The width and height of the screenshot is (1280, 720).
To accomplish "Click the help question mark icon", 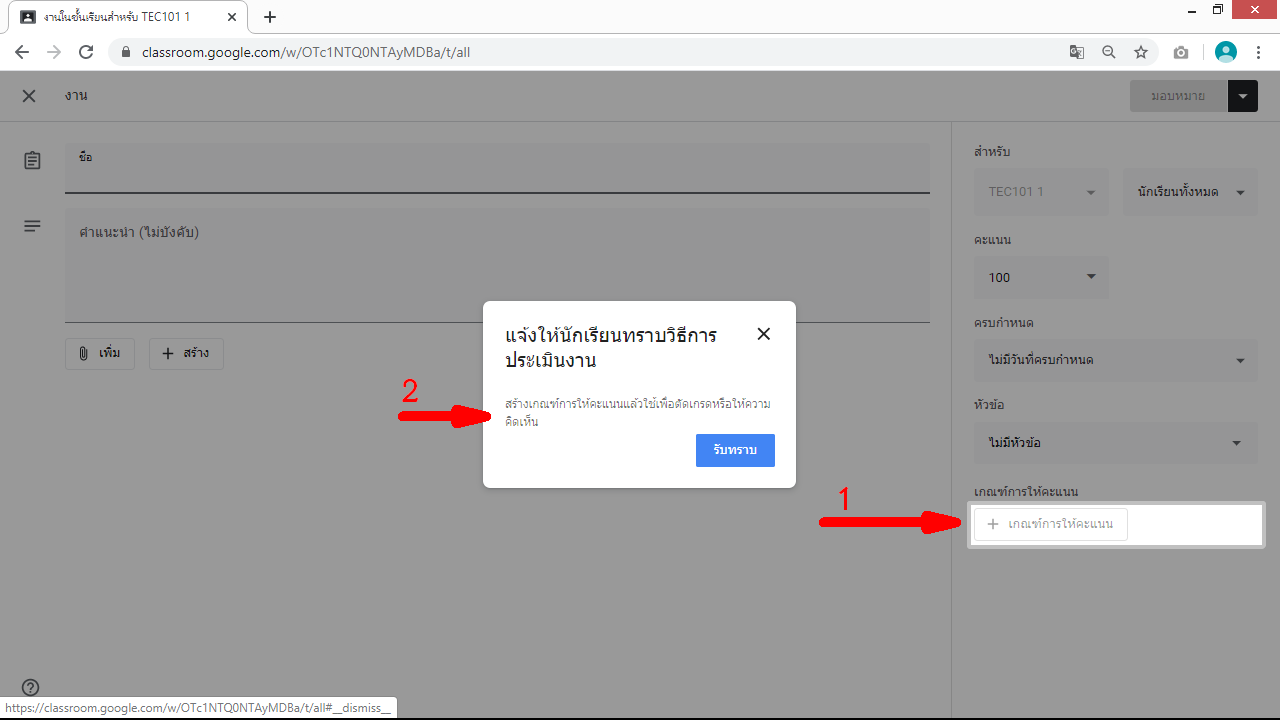I will click(x=31, y=687).
